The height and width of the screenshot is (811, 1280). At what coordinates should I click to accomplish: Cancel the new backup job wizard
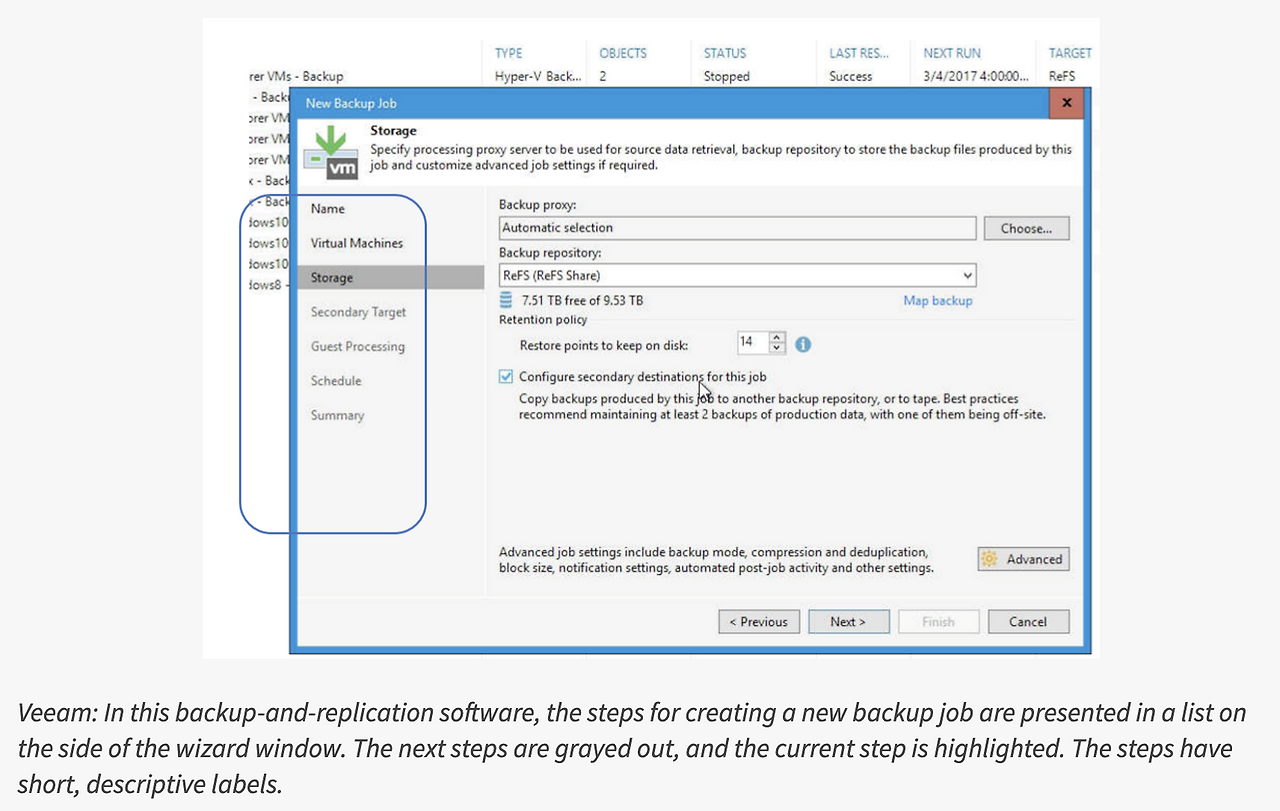(1028, 622)
